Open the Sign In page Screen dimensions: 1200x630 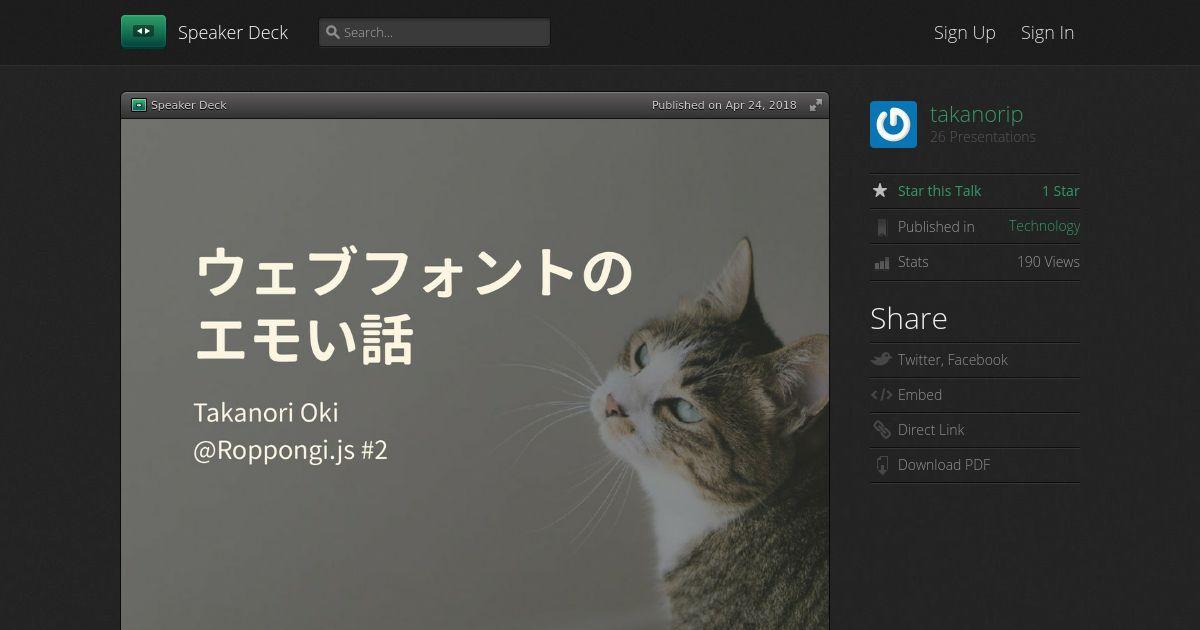coord(1047,33)
